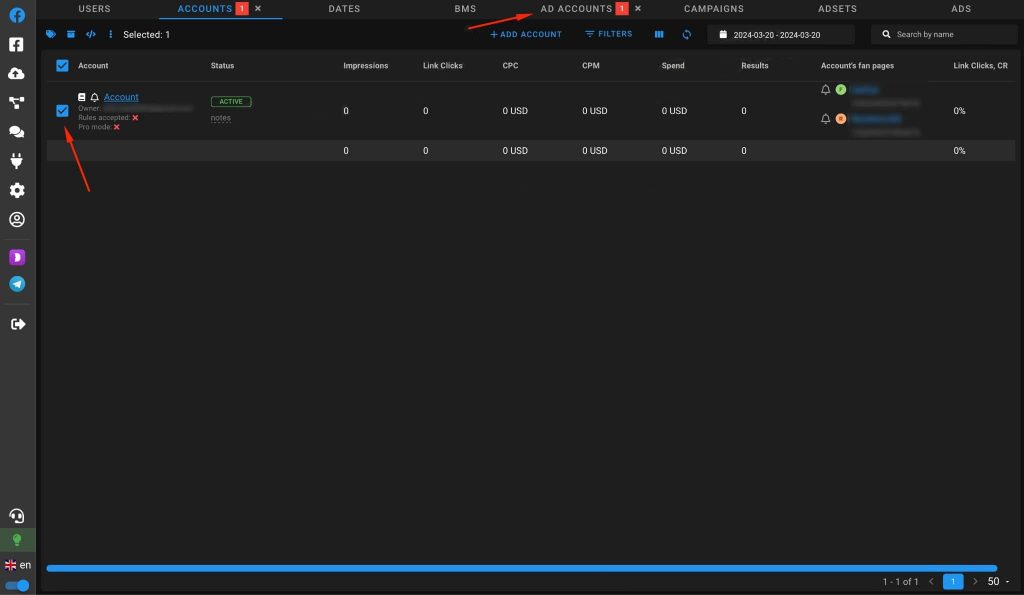The image size is (1024, 595).
Task: Sort by the Spend column header
Action: [673, 65]
